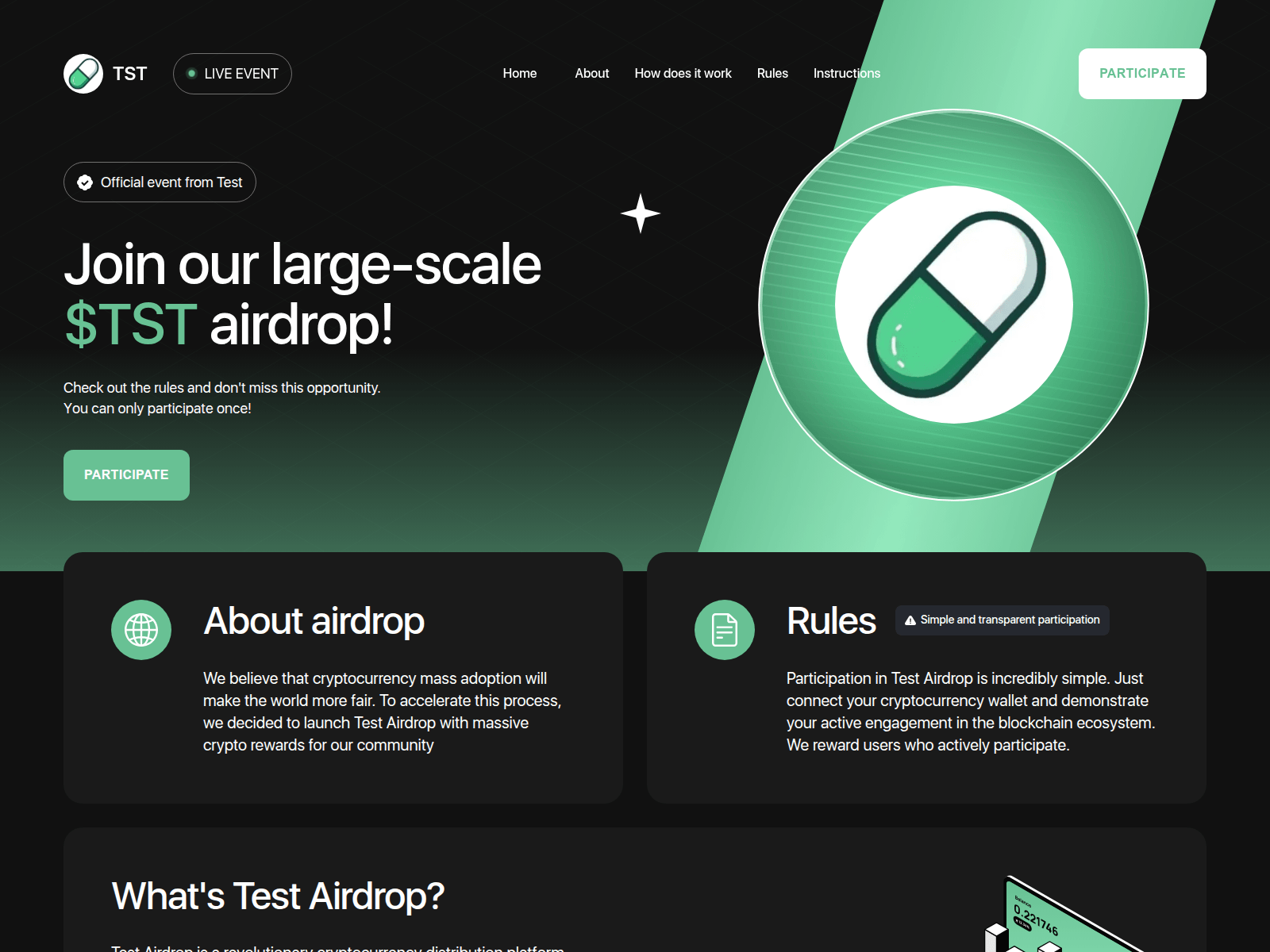
Task: Open the Home nav link
Action: click(x=519, y=74)
